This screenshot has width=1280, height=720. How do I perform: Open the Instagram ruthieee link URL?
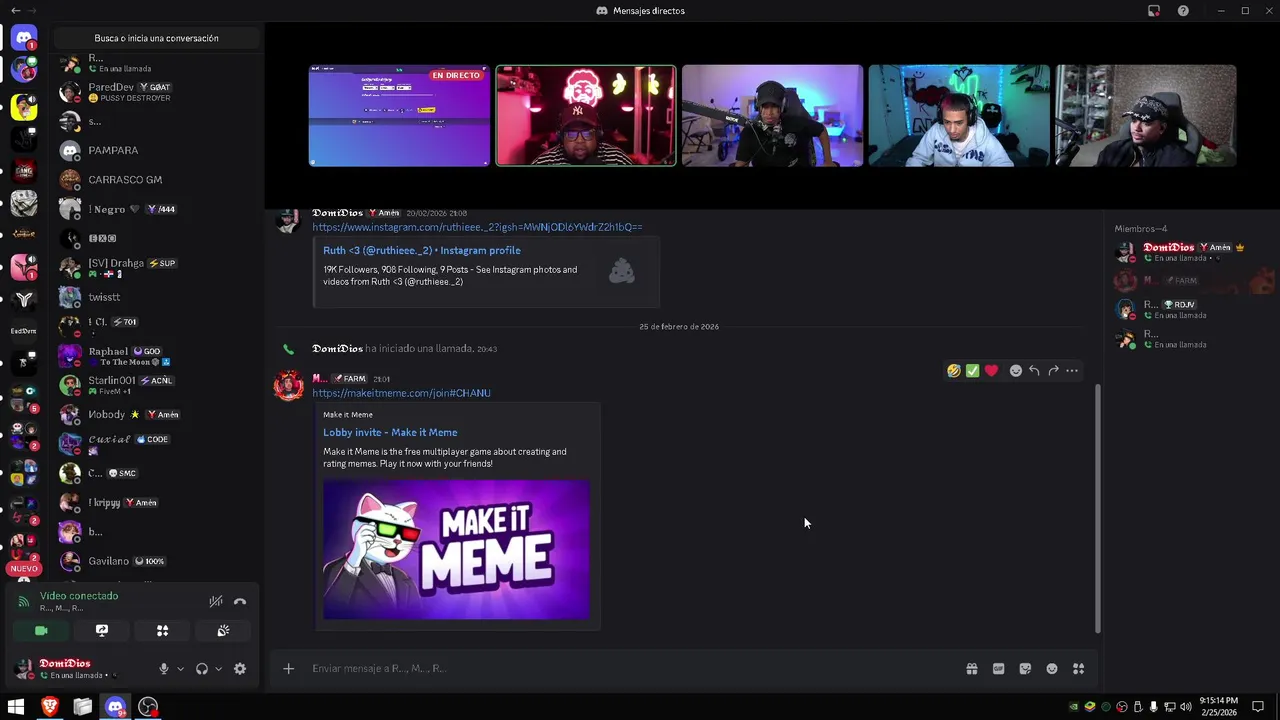(x=477, y=227)
